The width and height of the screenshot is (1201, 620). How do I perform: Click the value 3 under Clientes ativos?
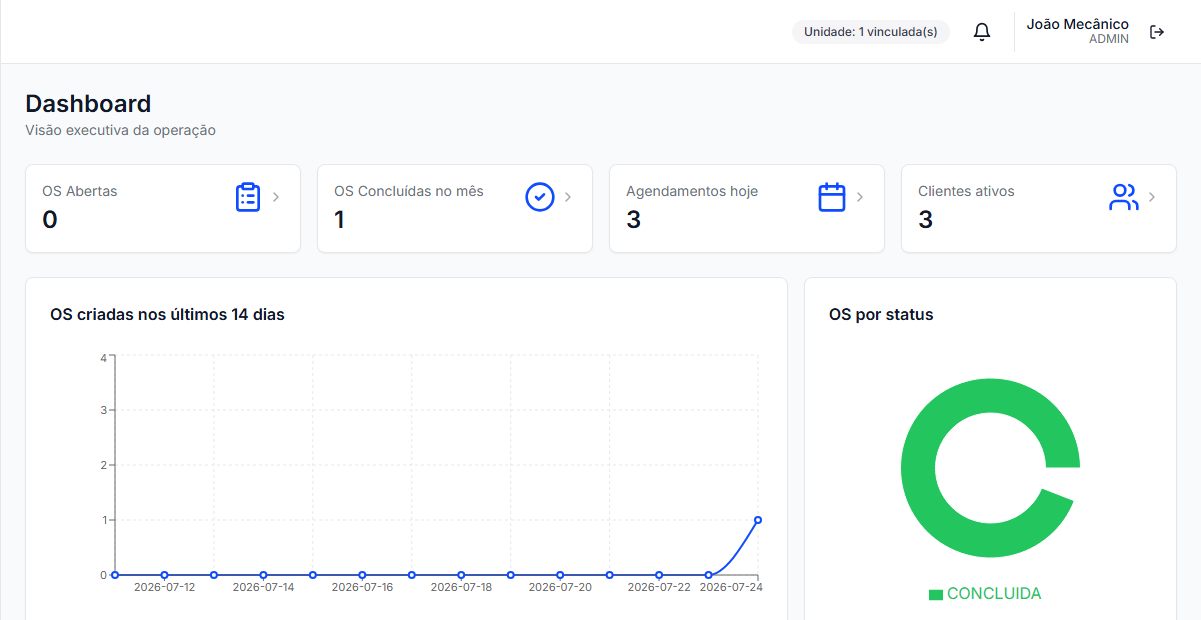tap(925, 220)
